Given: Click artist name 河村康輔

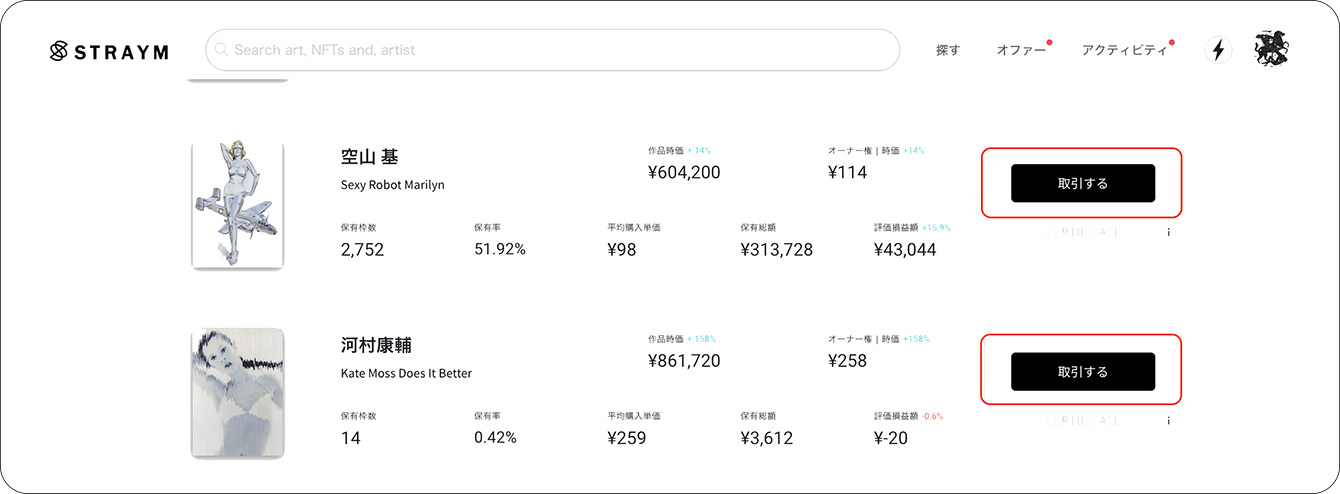Looking at the screenshot, I should [376, 346].
